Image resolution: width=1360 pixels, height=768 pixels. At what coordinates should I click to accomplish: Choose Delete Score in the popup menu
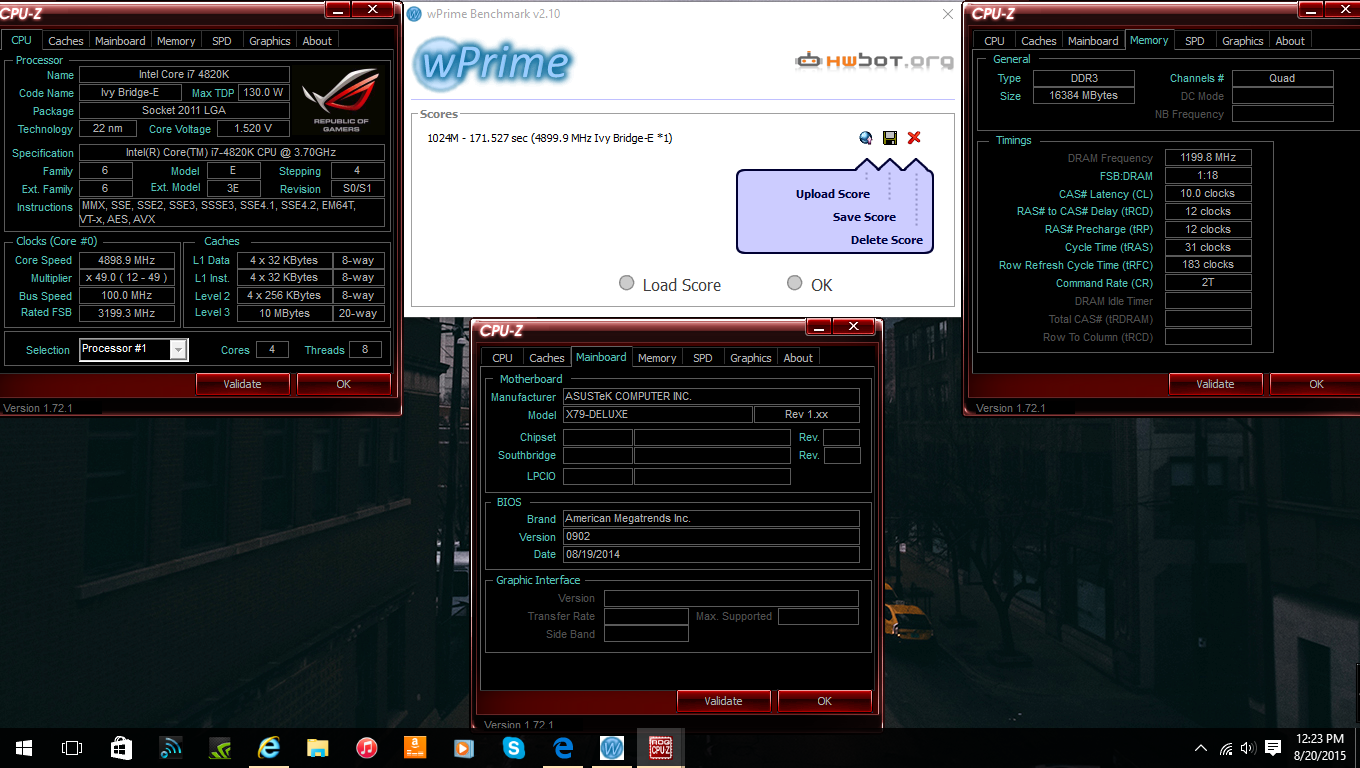[887, 240]
